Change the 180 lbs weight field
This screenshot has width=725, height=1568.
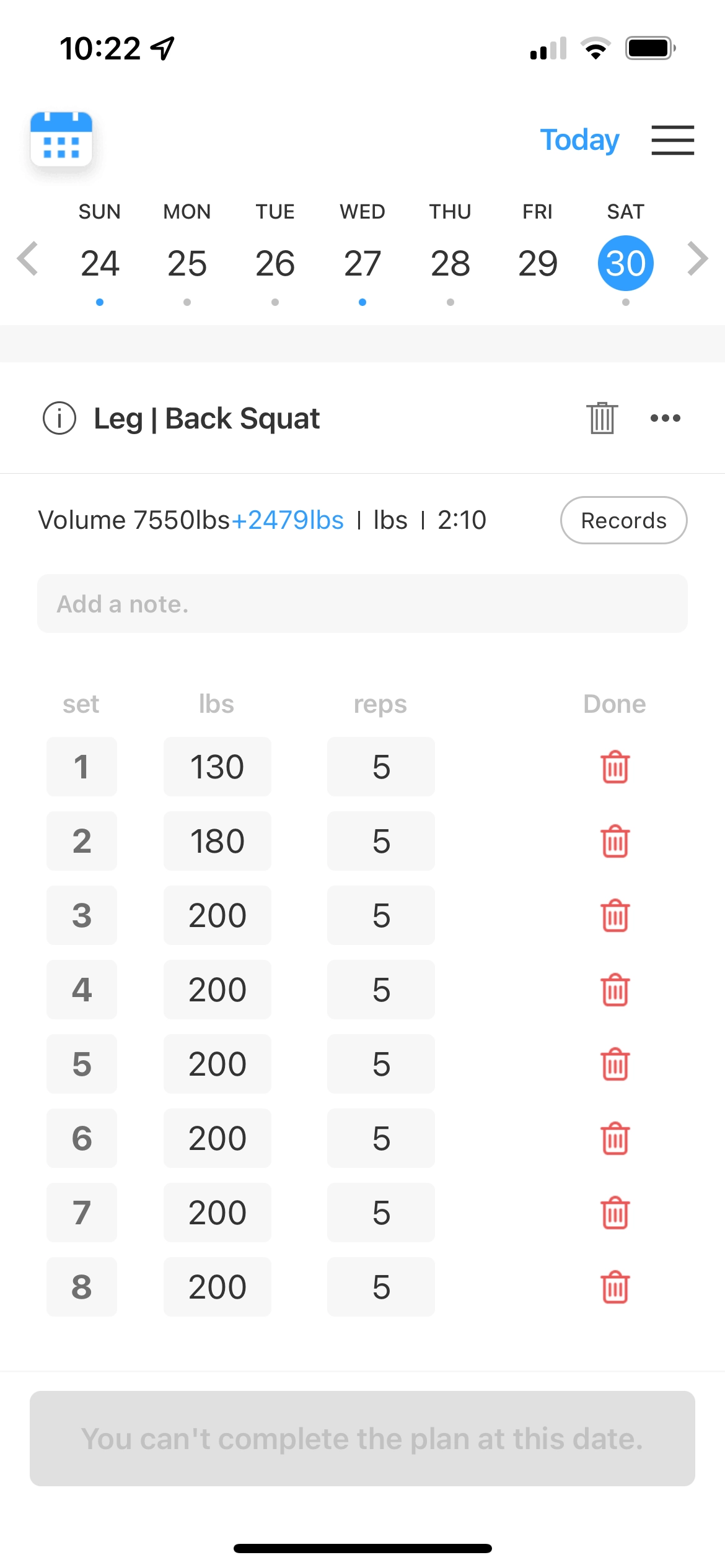tap(217, 842)
